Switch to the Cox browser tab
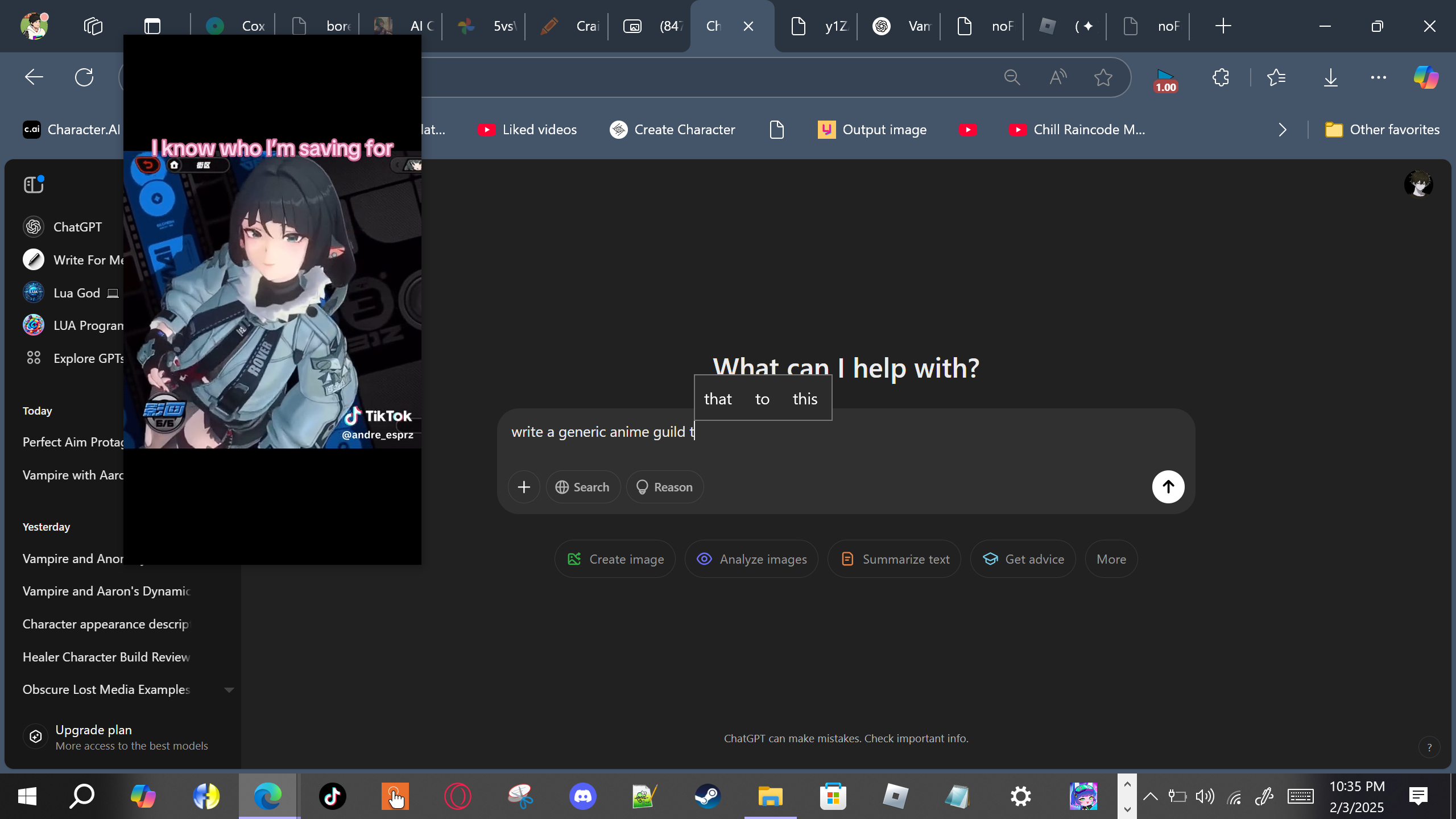Image resolution: width=1456 pixels, height=819 pixels. [x=232, y=26]
